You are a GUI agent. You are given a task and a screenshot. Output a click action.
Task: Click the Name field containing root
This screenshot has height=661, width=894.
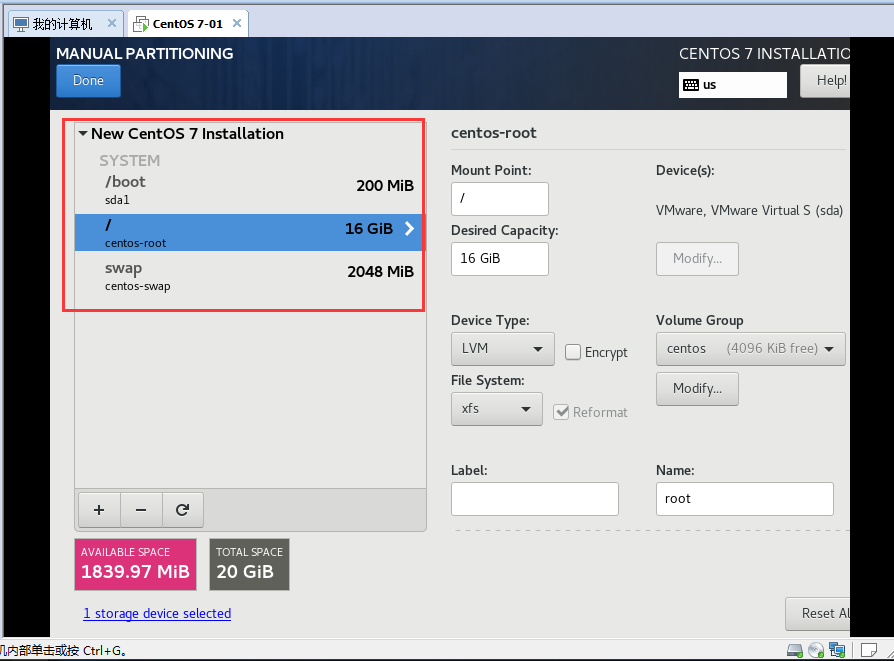[745, 499]
